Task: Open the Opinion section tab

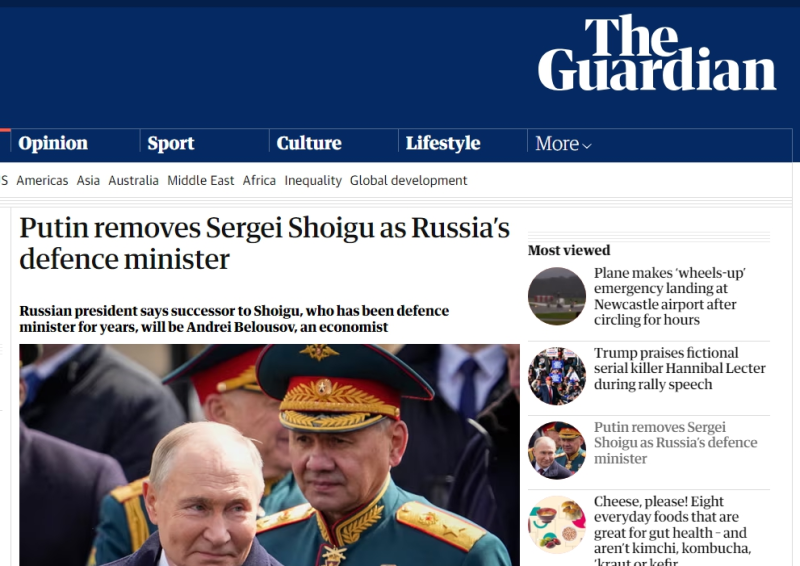Action: click(x=53, y=143)
